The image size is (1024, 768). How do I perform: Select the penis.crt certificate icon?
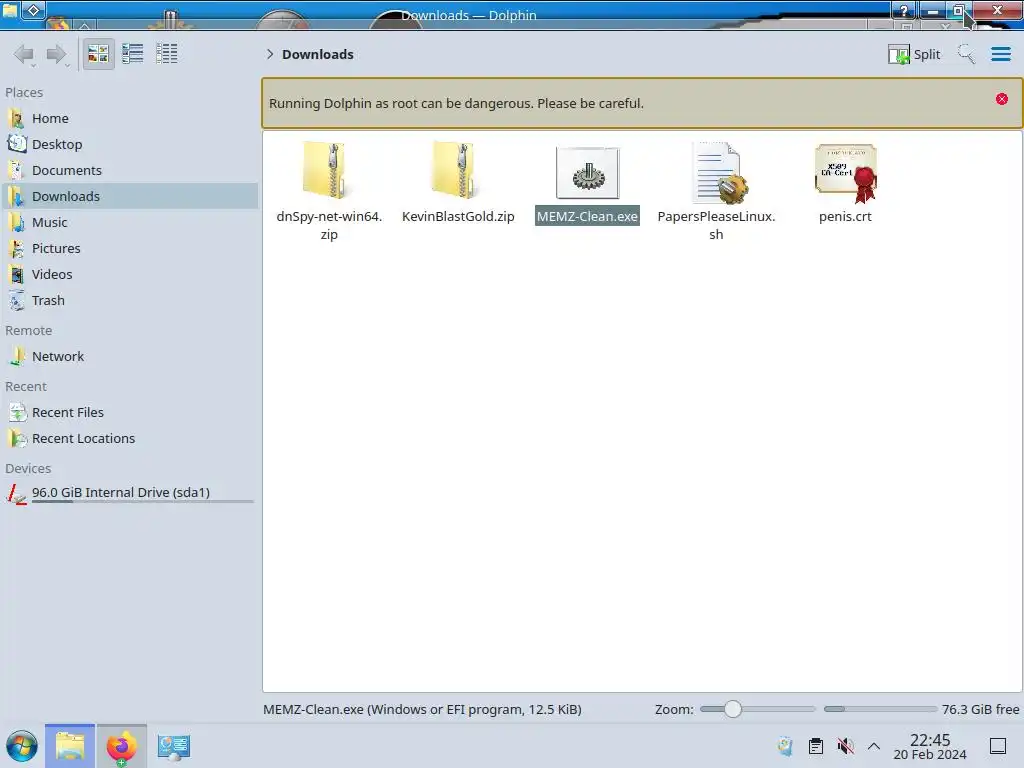click(x=846, y=173)
